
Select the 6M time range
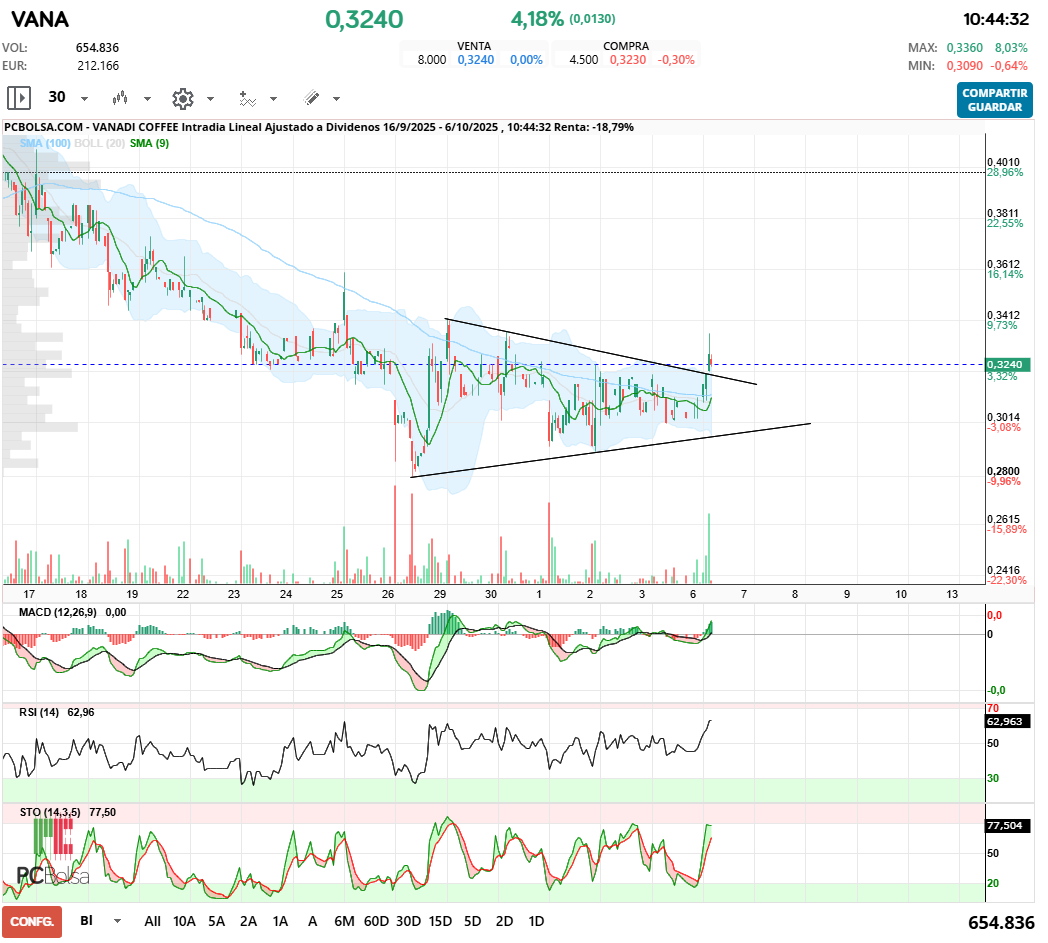(x=344, y=921)
